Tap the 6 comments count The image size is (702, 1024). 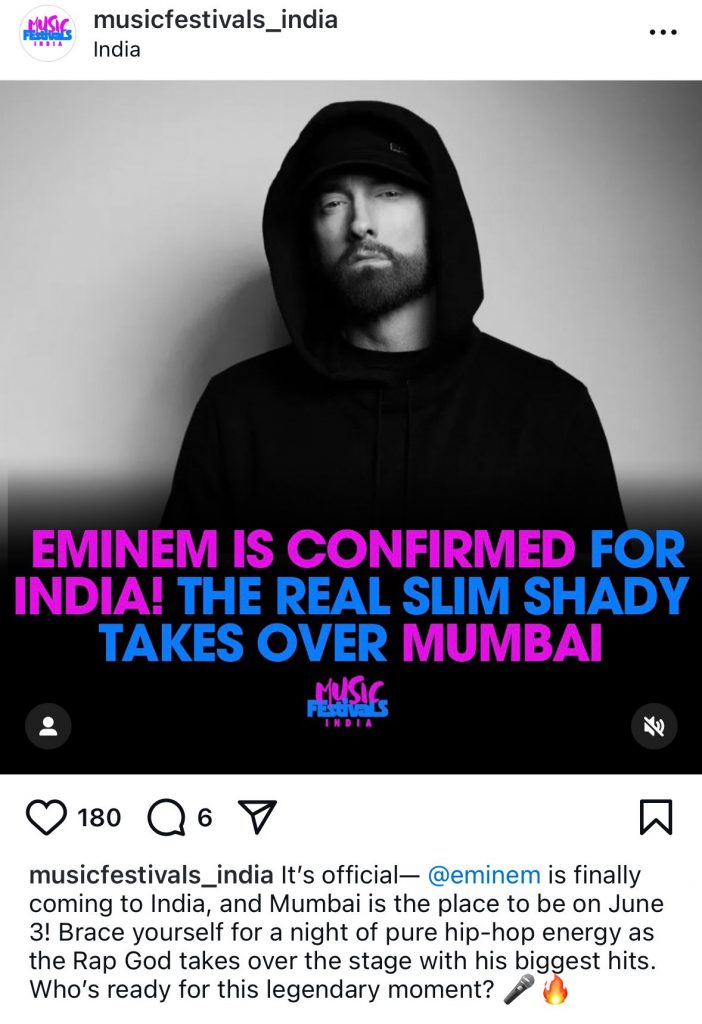click(x=204, y=818)
